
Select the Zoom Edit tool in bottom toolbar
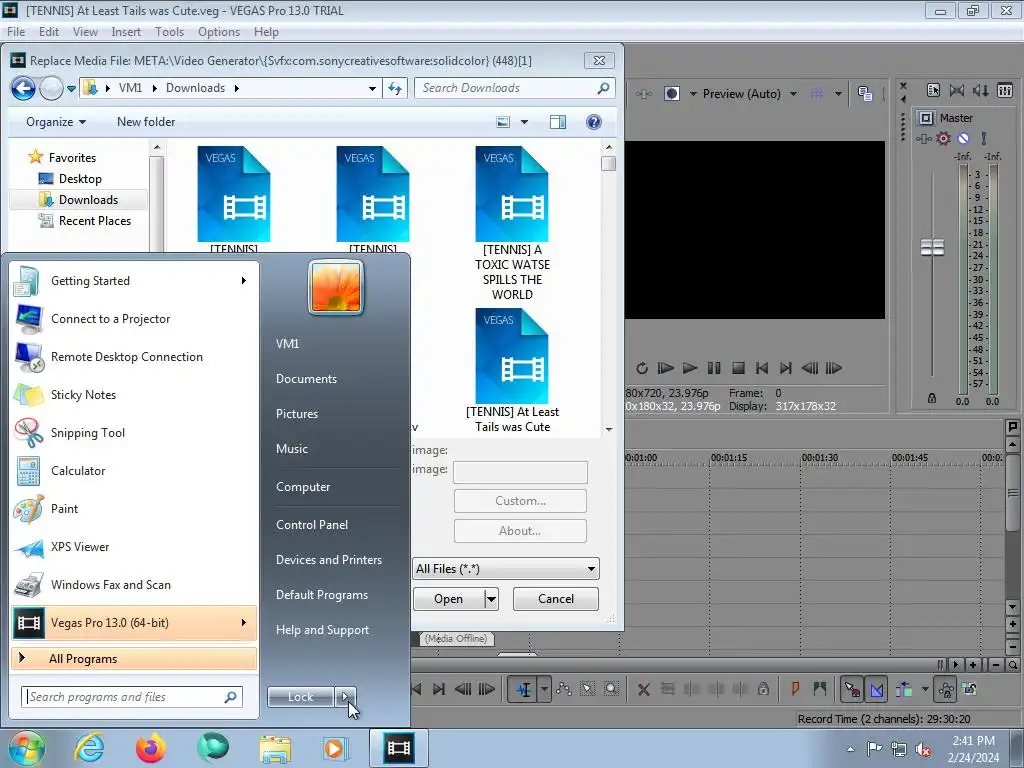coord(611,690)
